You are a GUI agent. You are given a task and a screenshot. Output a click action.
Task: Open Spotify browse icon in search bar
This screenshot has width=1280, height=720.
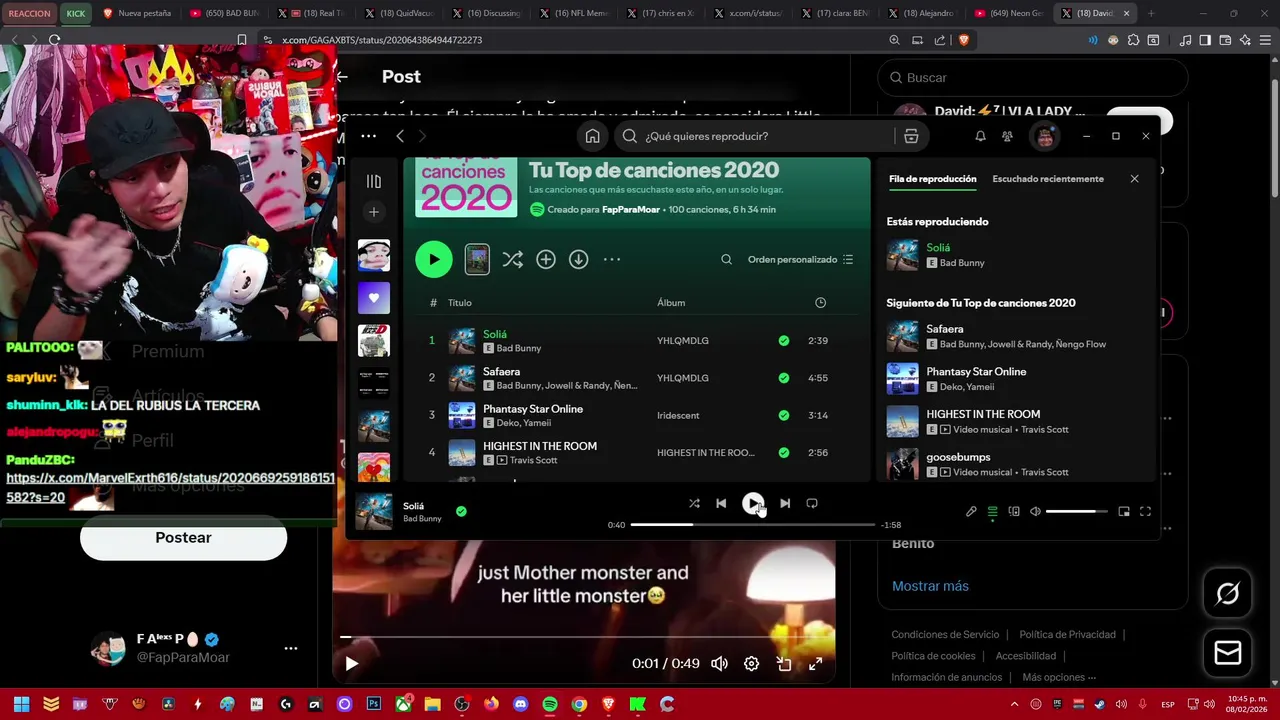tap(911, 136)
